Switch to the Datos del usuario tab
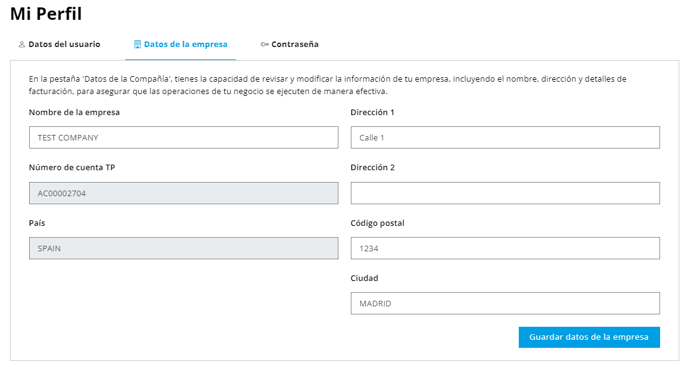This screenshot has height=367, width=688. point(59,44)
